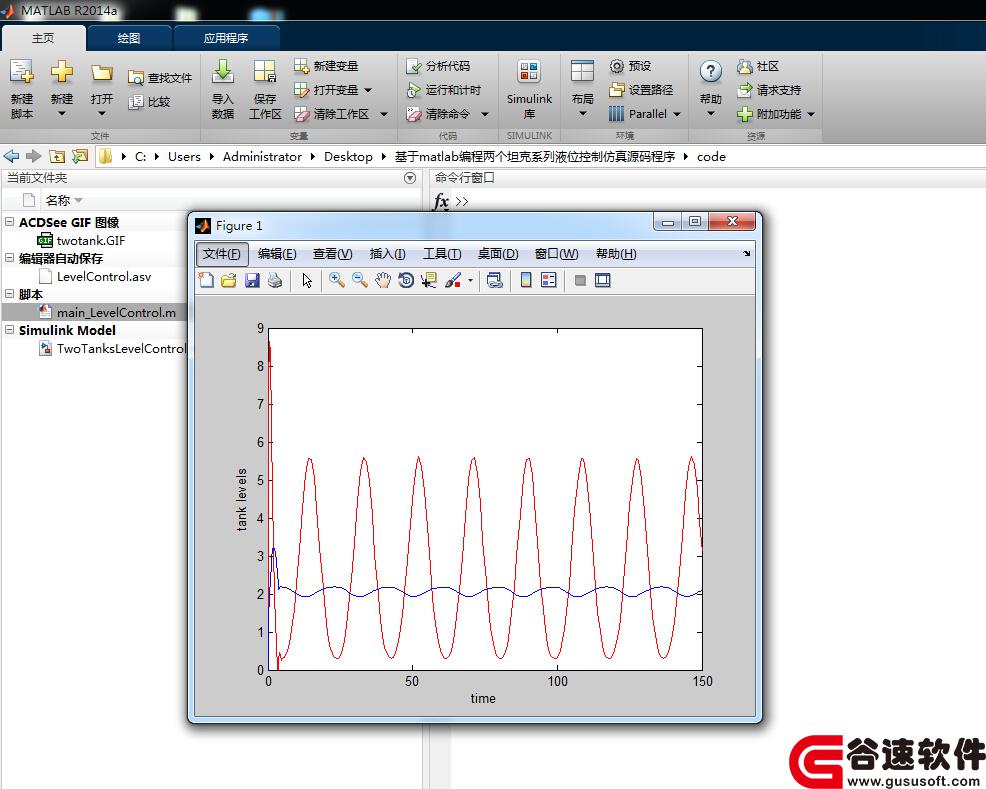
Task: Open the New (新建) dropdown arrow
Action: click(x=62, y=114)
